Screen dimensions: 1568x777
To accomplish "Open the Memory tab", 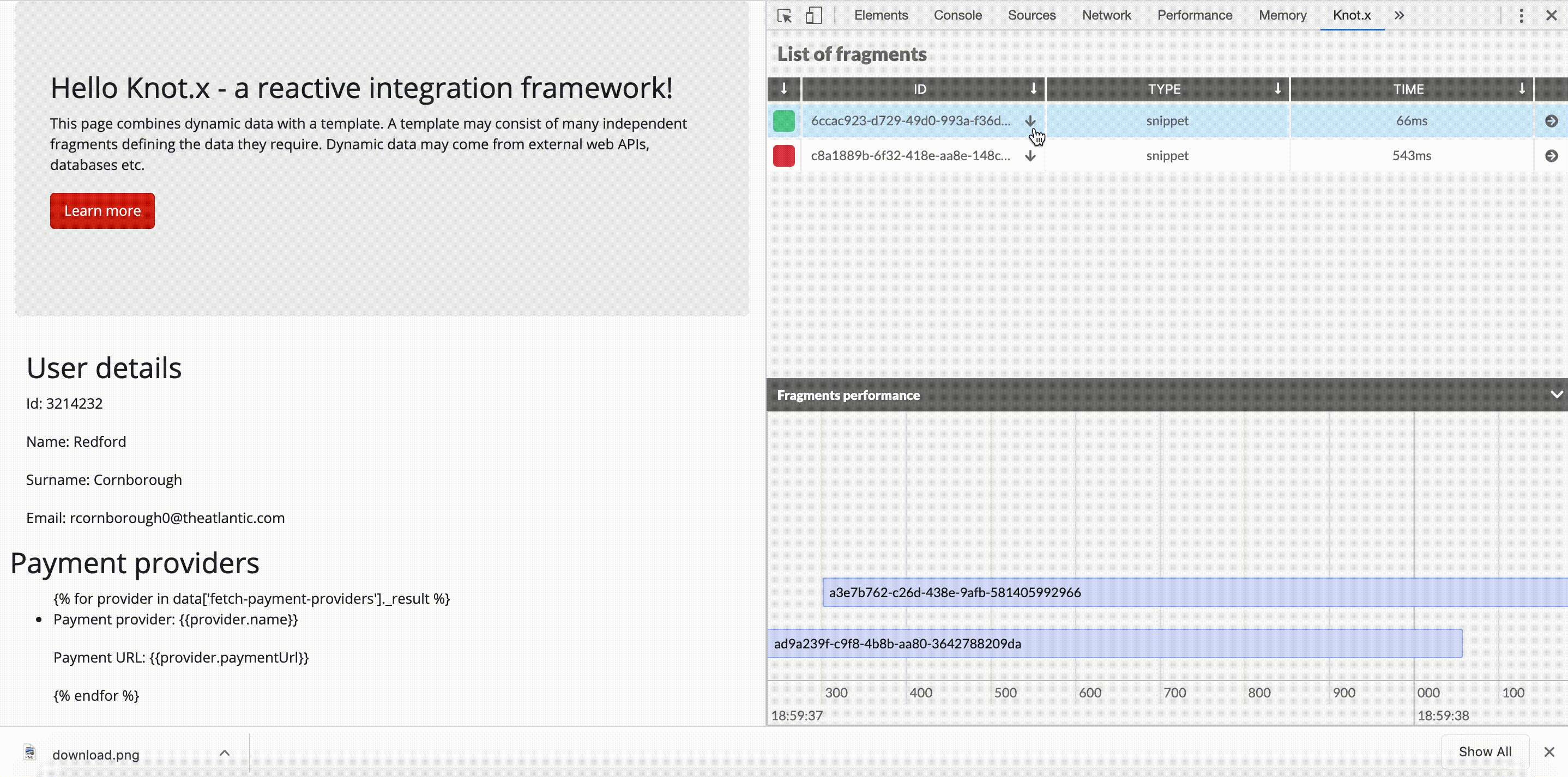I will tap(1282, 15).
